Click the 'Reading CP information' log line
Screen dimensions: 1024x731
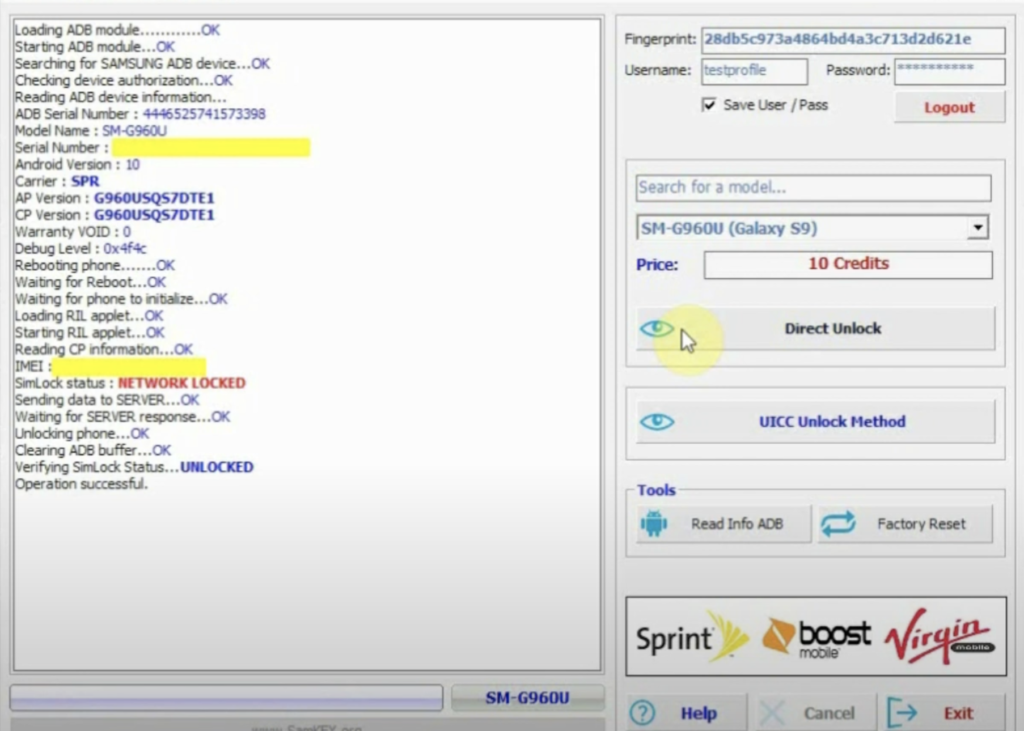(103, 349)
